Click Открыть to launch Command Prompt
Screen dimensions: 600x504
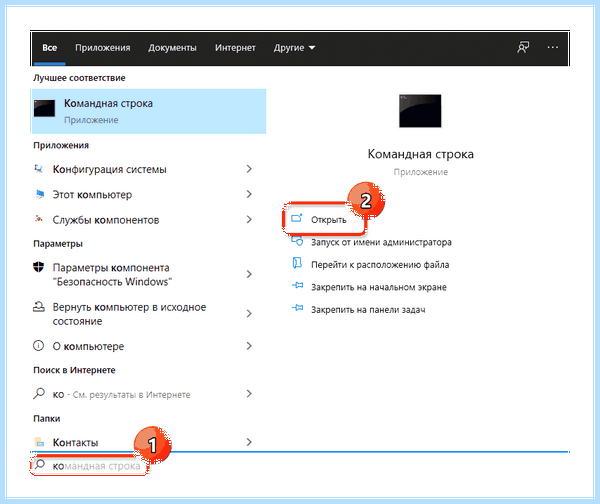pos(329,220)
